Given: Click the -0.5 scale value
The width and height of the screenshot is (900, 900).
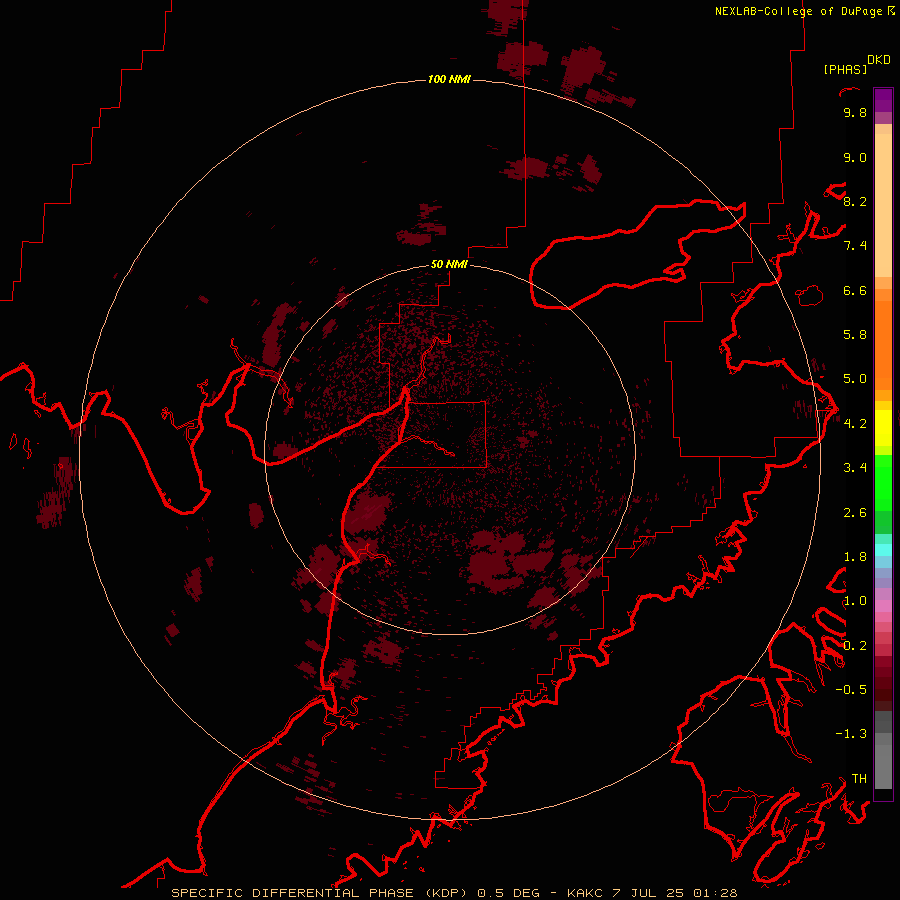Looking at the screenshot, I should [x=851, y=690].
